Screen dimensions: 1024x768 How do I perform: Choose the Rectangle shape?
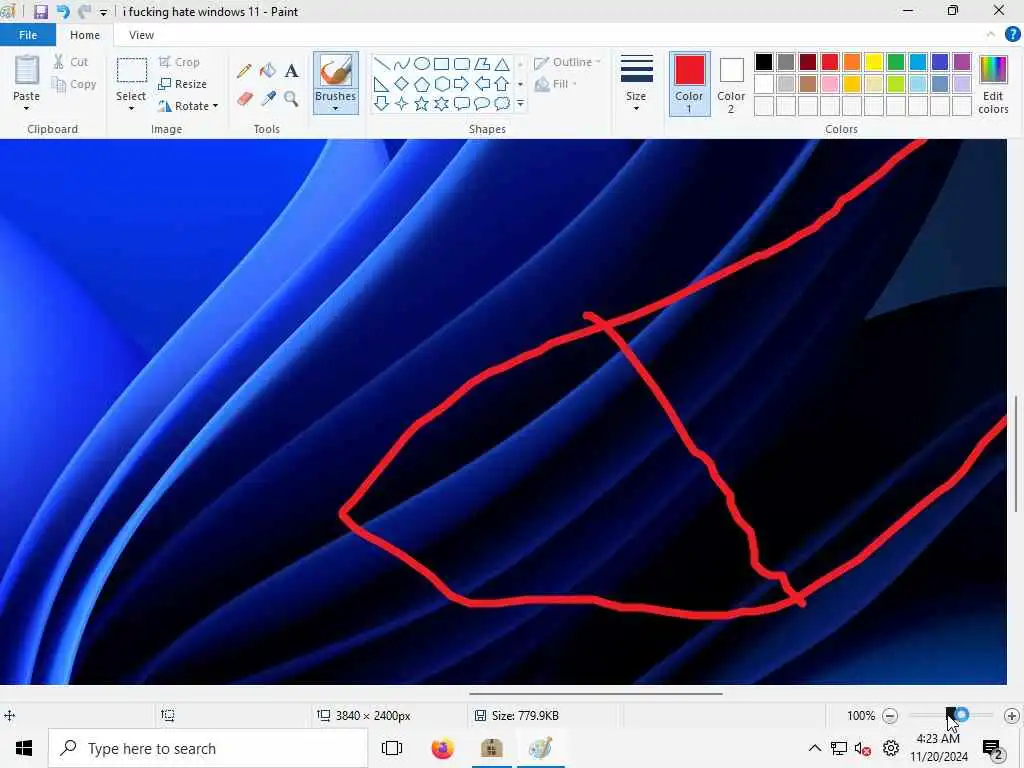441,64
